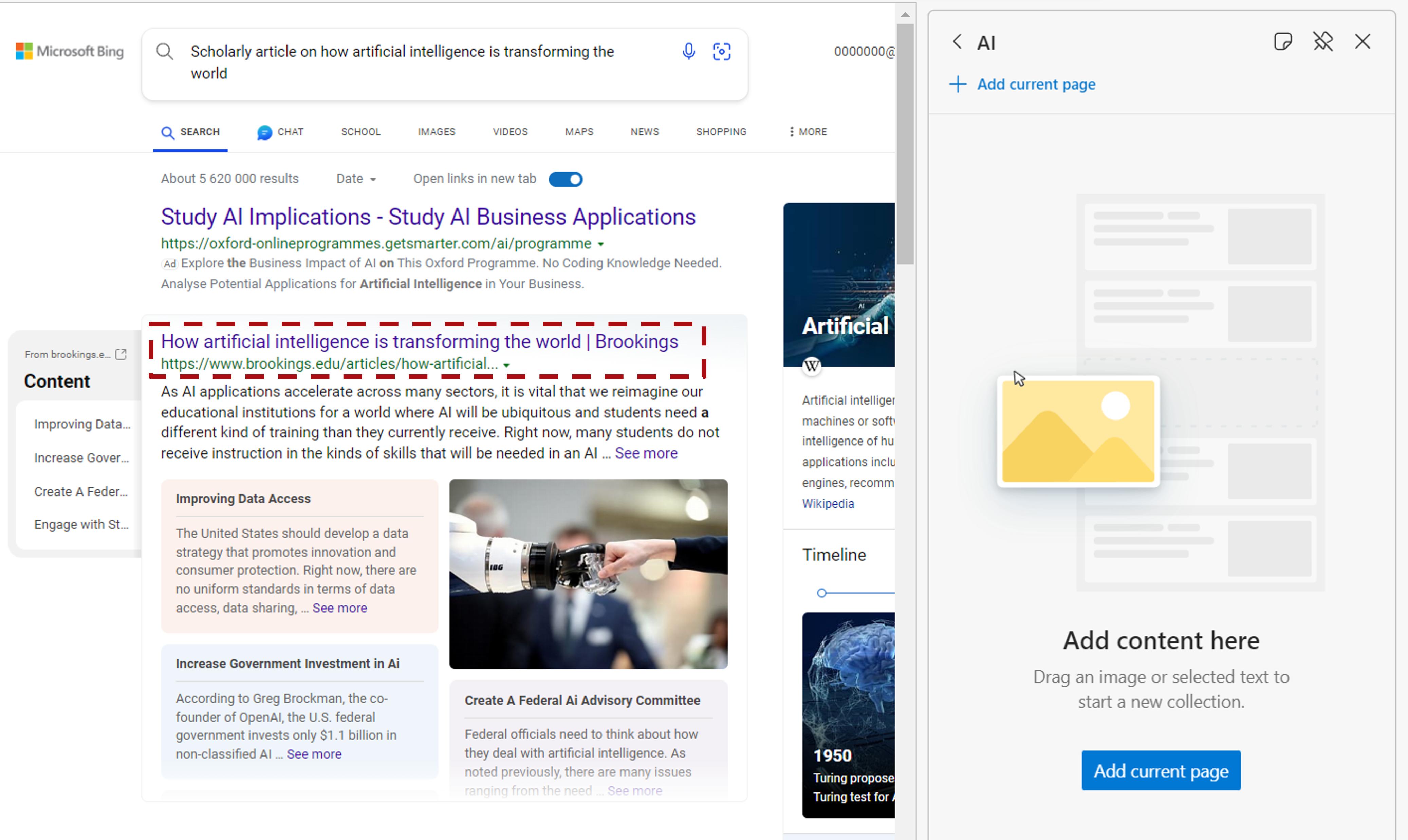The height and width of the screenshot is (840, 1408).
Task: Switch to the School tab
Action: pyautogui.click(x=360, y=132)
